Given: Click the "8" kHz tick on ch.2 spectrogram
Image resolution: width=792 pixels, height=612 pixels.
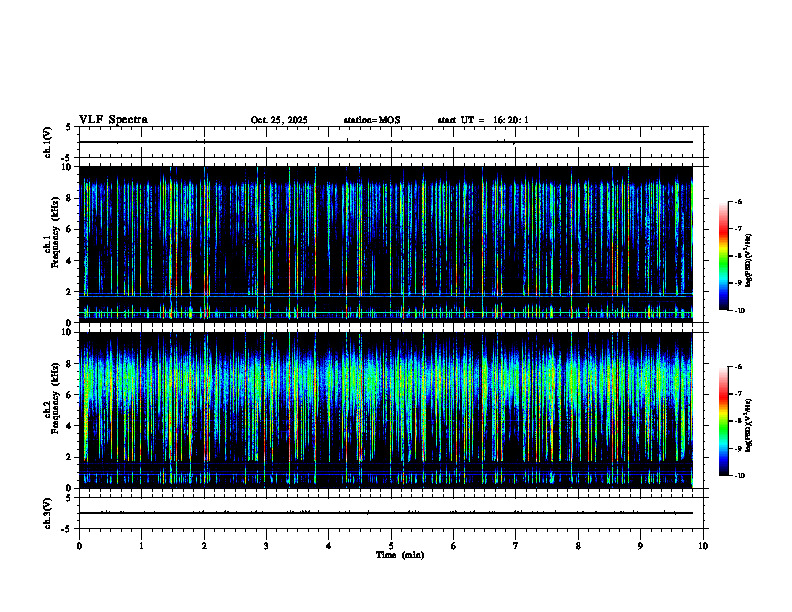Looking at the screenshot, I should (x=70, y=364).
